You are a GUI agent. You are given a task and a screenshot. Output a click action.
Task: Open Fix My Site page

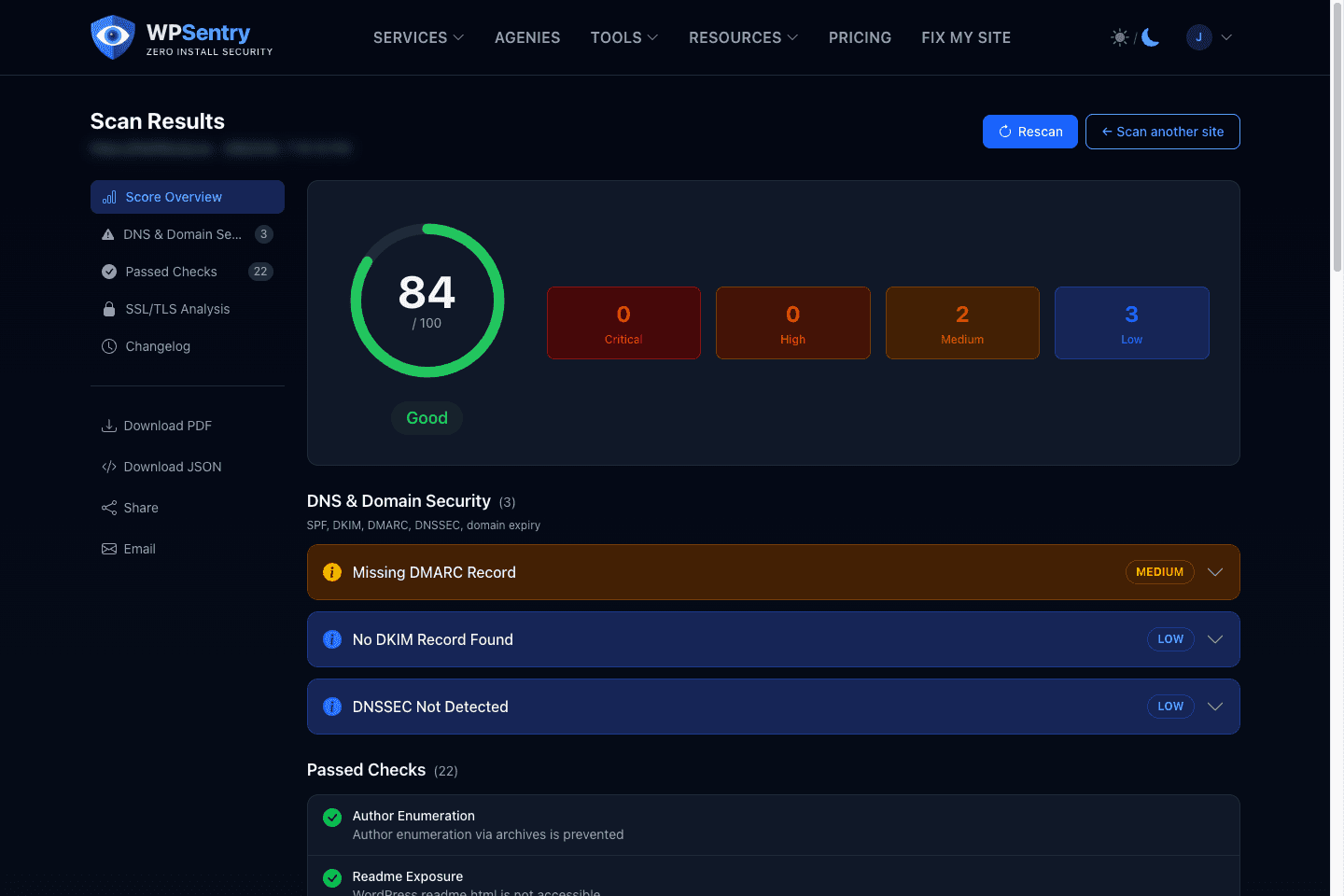(x=966, y=37)
